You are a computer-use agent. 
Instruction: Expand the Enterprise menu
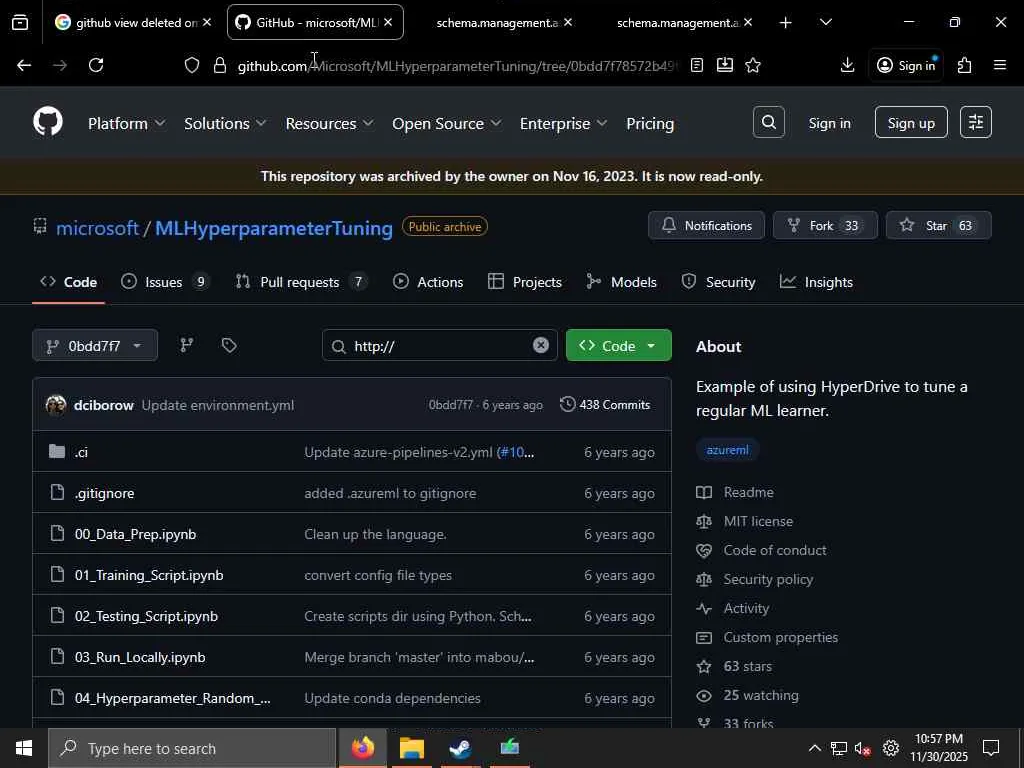click(x=564, y=123)
